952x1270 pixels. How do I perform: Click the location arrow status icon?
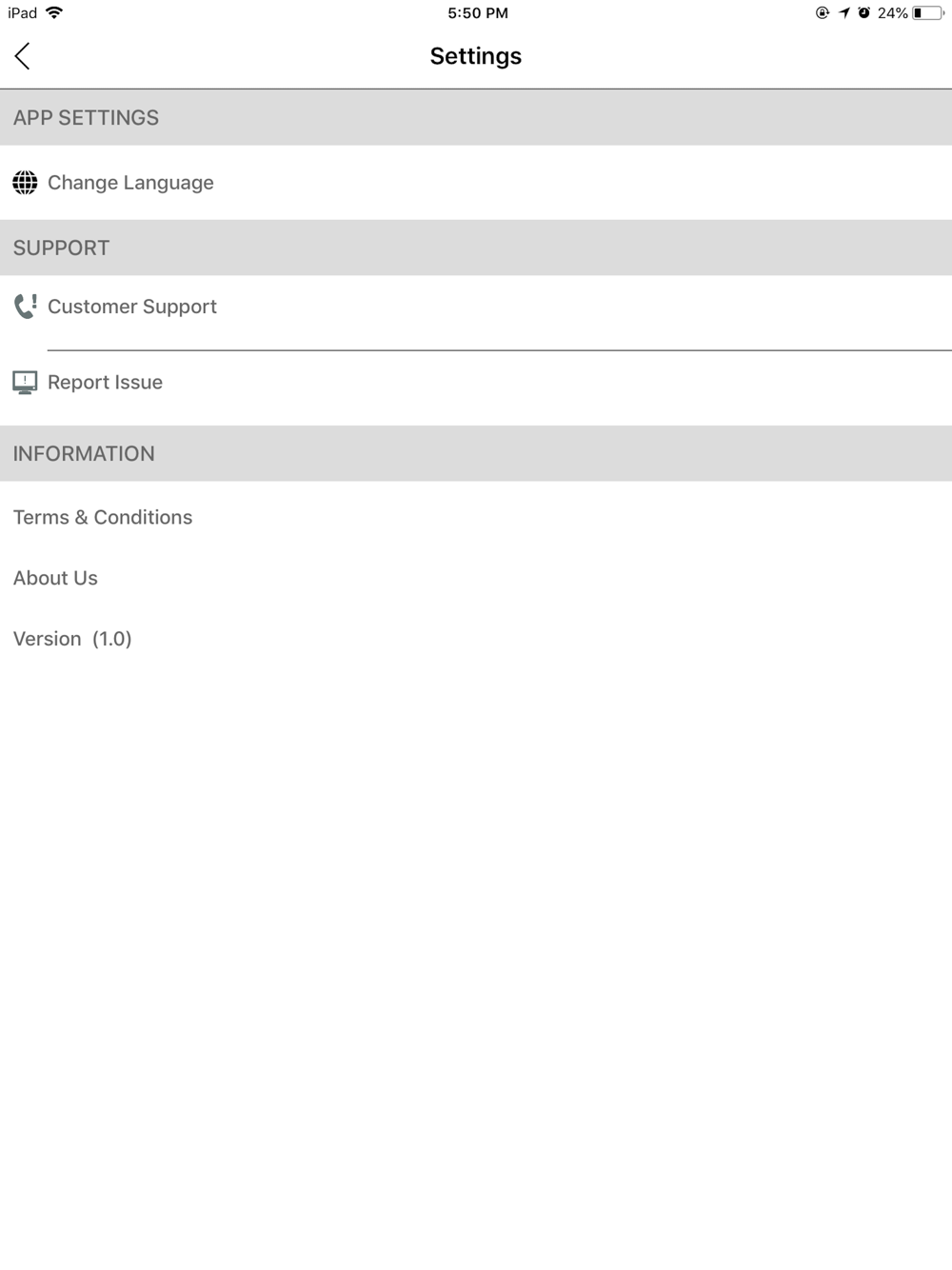(843, 13)
